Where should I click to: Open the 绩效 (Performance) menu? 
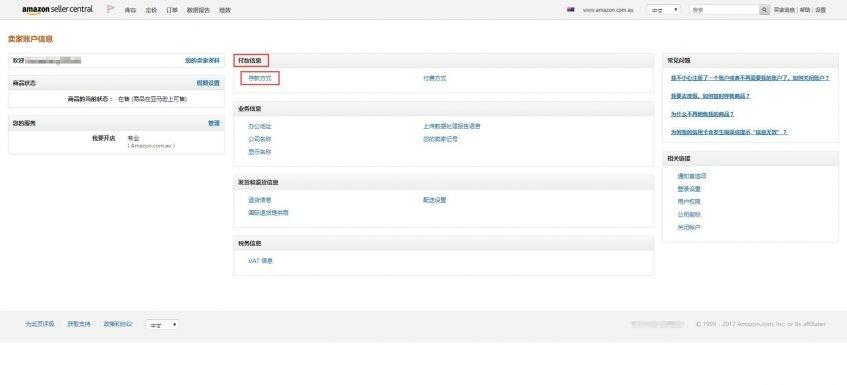[x=225, y=10]
